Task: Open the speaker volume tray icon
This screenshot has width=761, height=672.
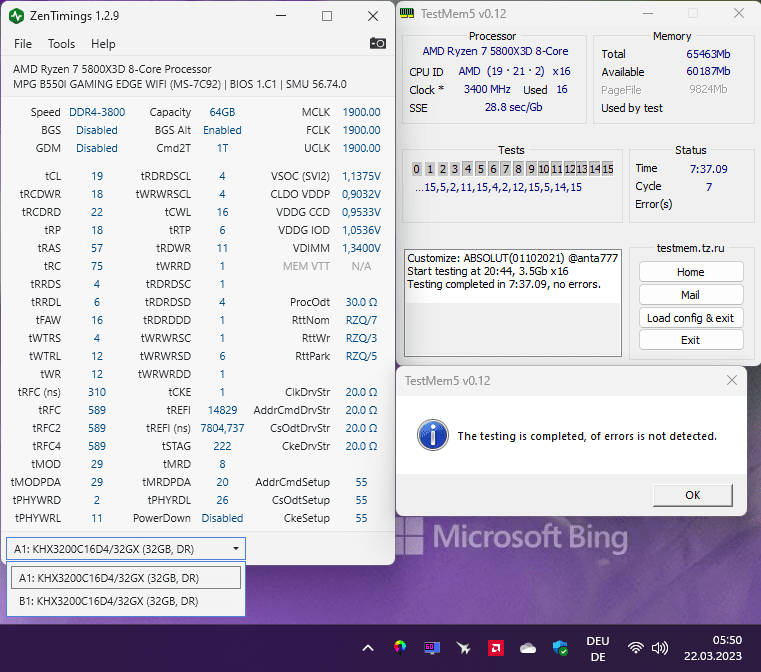Action: pos(660,648)
